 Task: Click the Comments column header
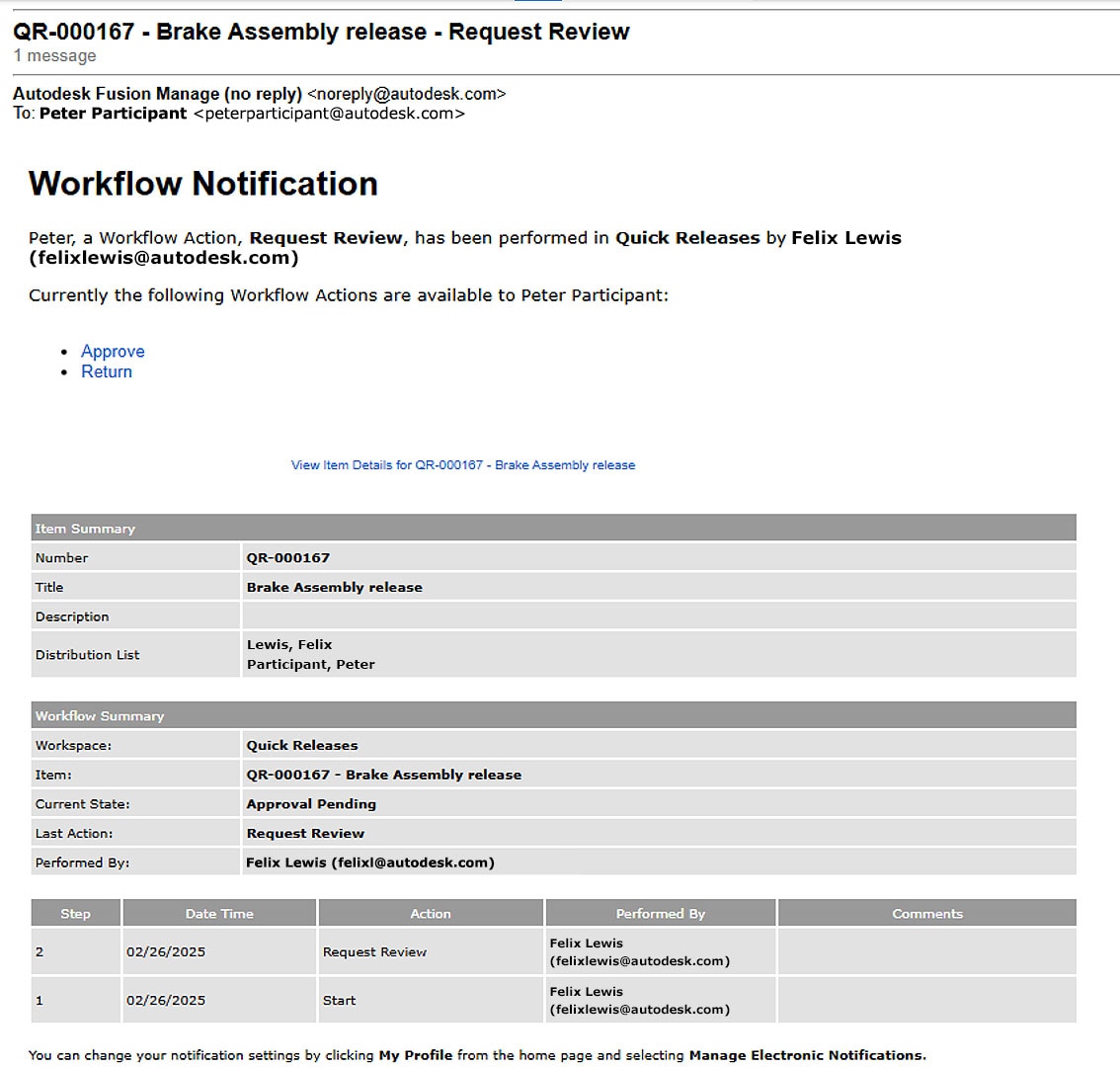pos(926,914)
